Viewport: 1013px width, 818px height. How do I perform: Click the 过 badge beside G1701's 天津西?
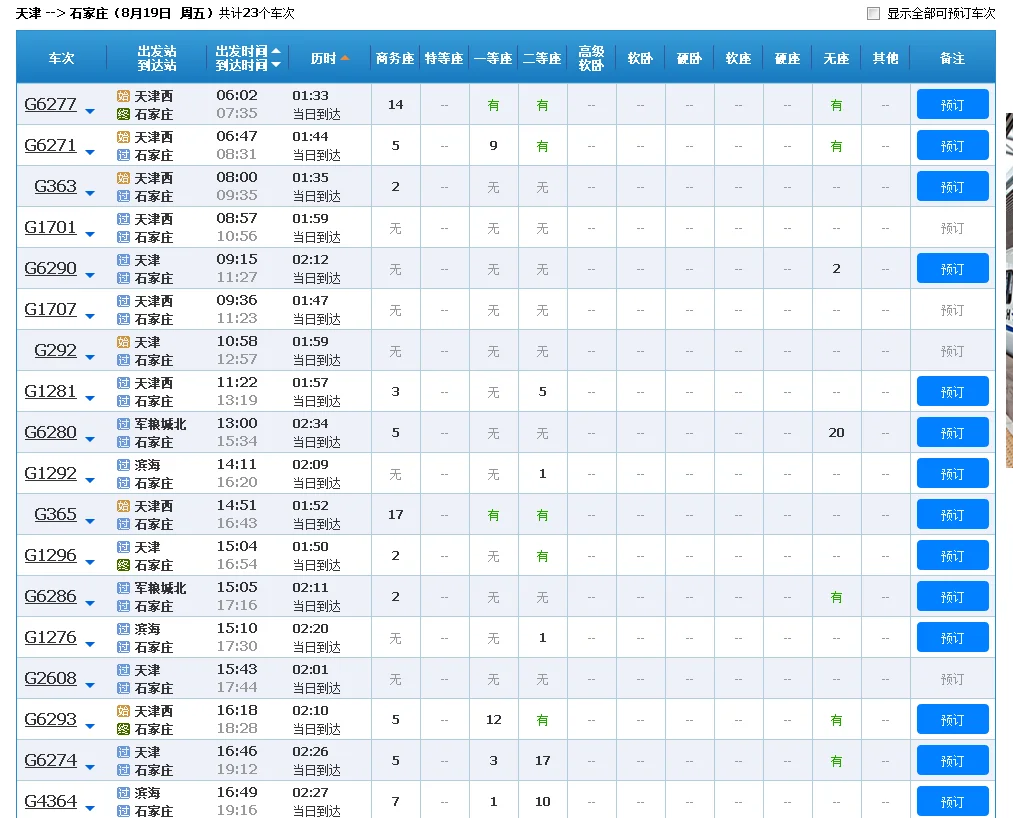(122, 219)
